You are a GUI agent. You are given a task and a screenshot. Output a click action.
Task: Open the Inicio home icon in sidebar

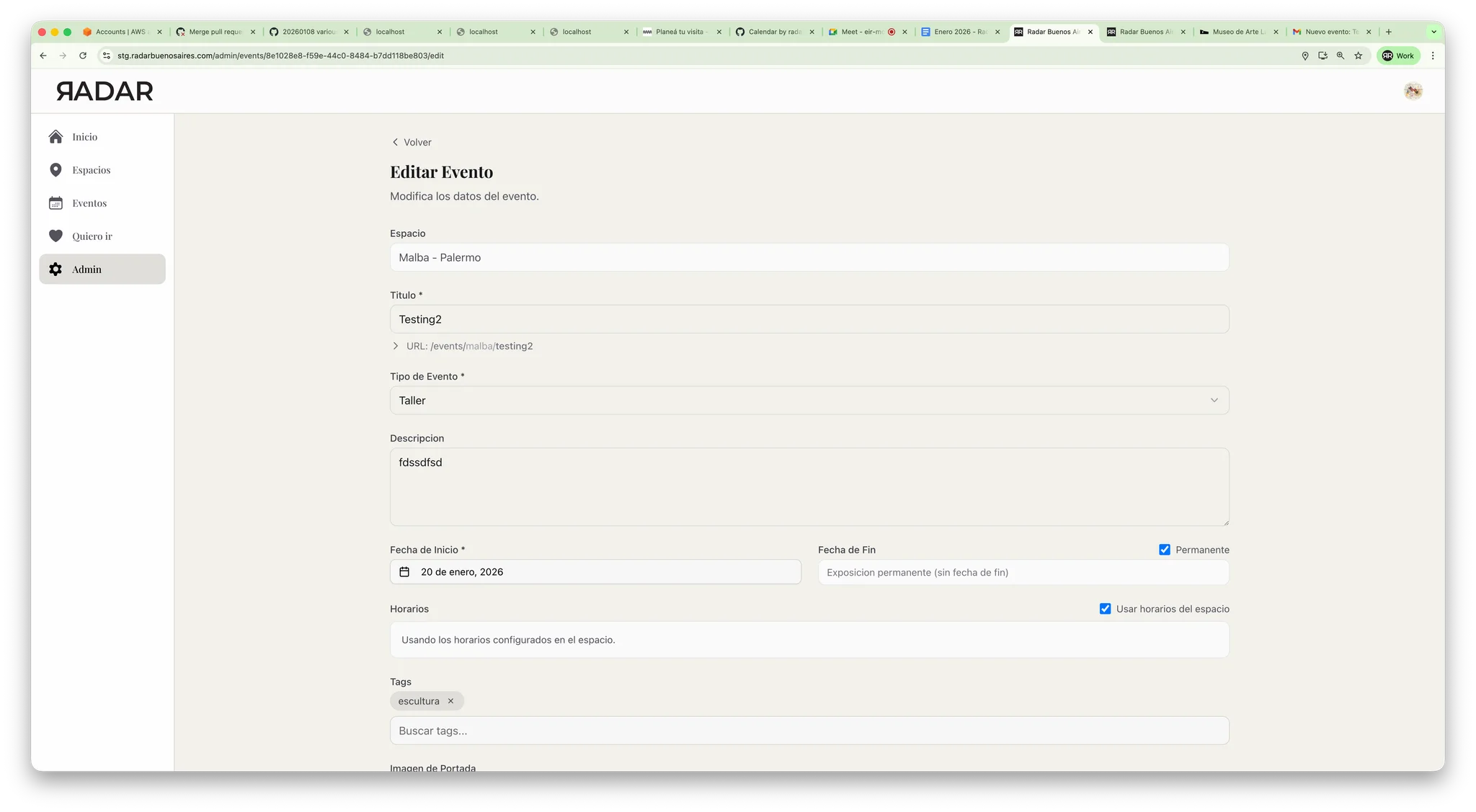pyautogui.click(x=55, y=137)
